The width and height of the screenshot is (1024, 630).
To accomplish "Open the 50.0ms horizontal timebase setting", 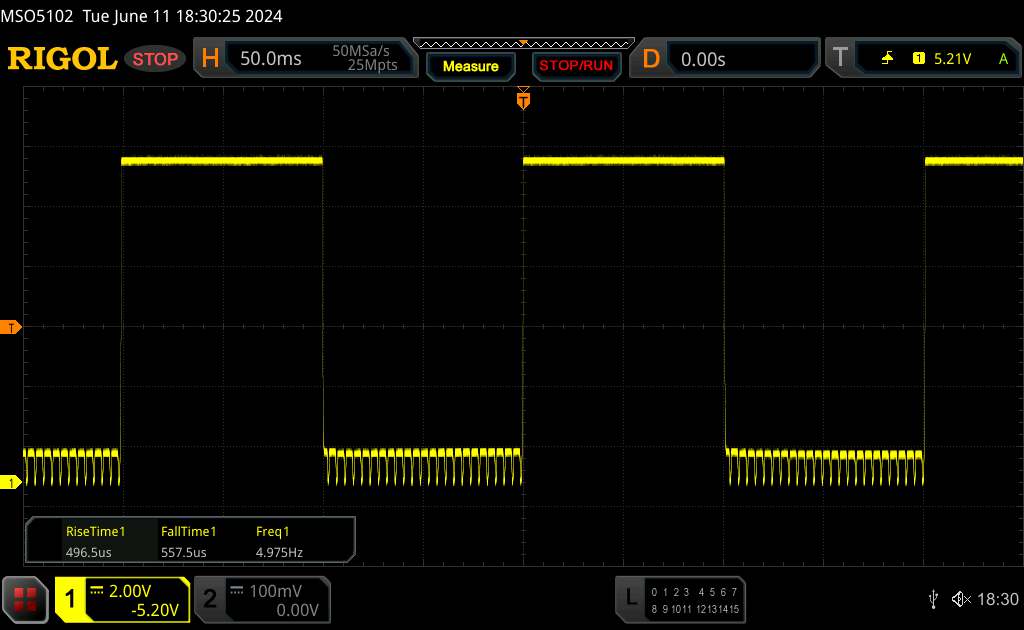I will pyautogui.click(x=271, y=59).
